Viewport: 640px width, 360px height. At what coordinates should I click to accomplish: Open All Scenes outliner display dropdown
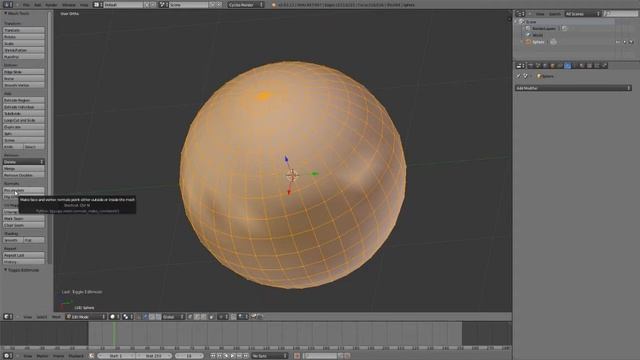pos(583,14)
